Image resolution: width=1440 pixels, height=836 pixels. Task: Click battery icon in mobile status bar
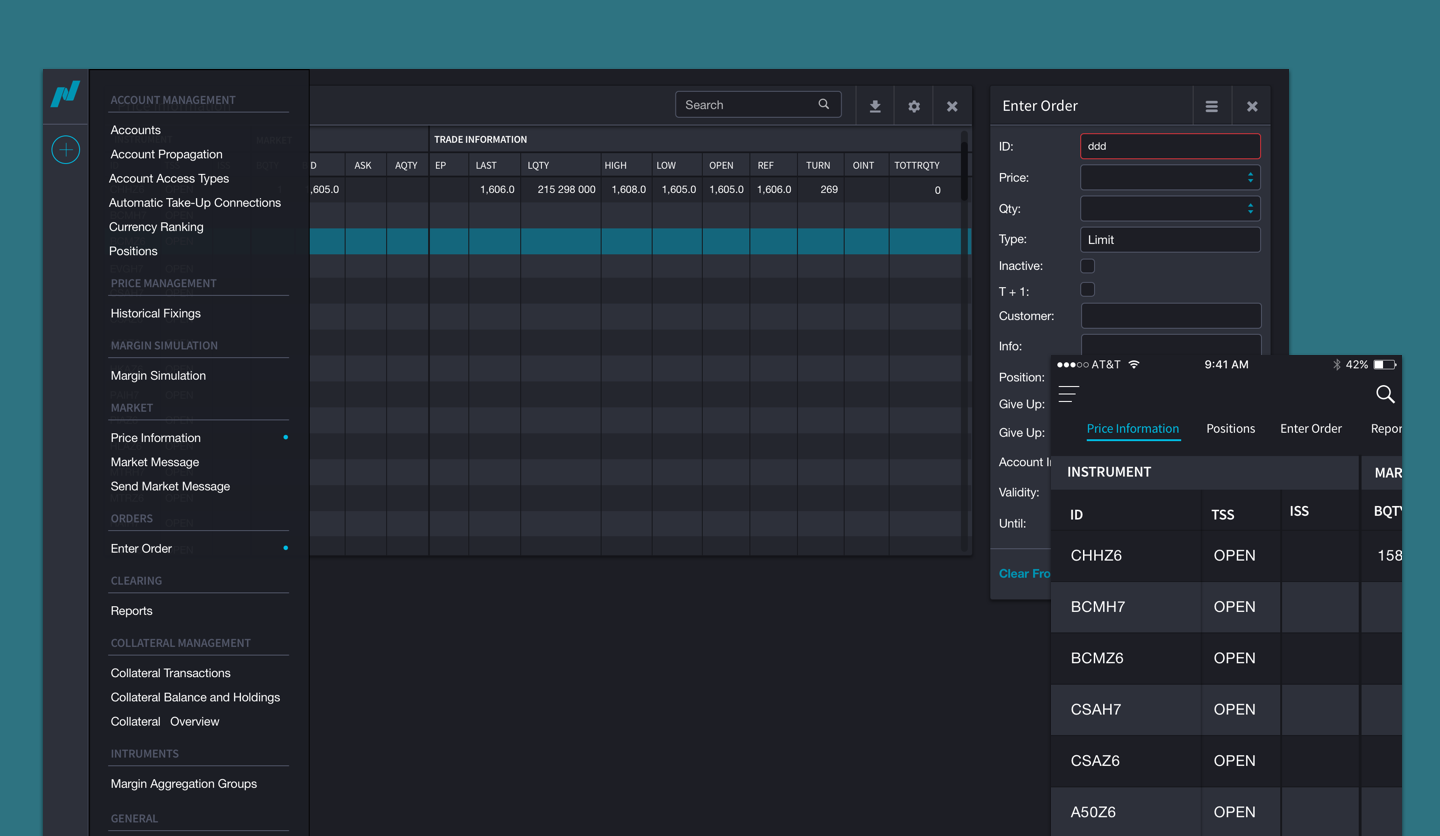1385,365
